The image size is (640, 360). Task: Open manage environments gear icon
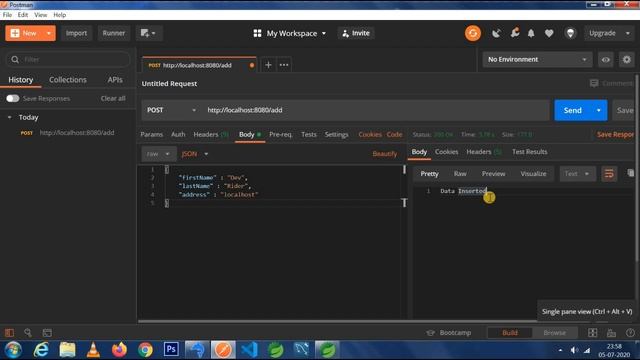pyautogui.click(x=627, y=60)
